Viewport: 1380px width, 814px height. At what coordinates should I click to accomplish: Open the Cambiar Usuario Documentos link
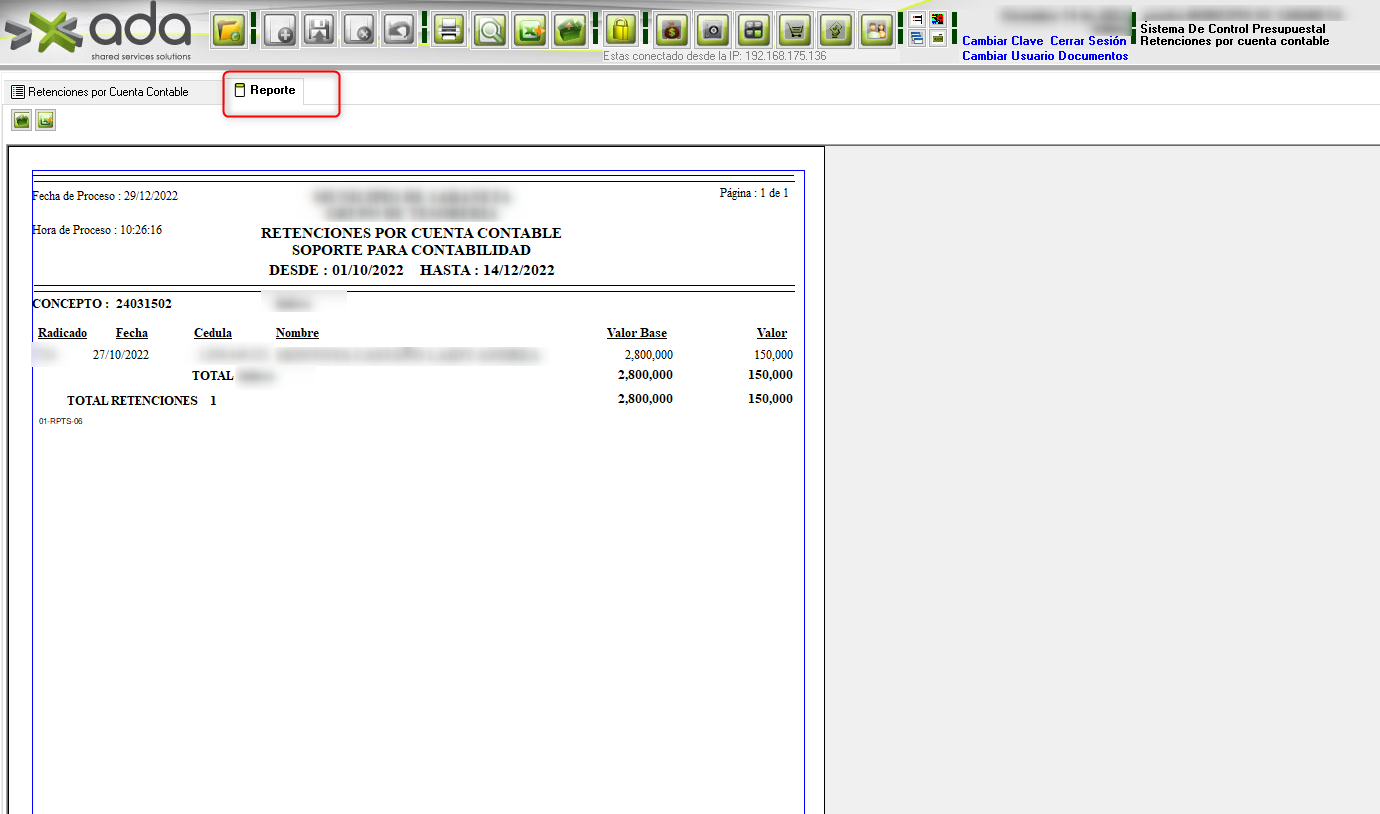(x=1045, y=56)
